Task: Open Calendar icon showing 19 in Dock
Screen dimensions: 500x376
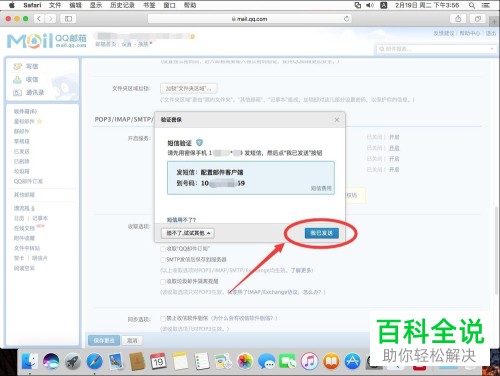Action: [159, 361]
